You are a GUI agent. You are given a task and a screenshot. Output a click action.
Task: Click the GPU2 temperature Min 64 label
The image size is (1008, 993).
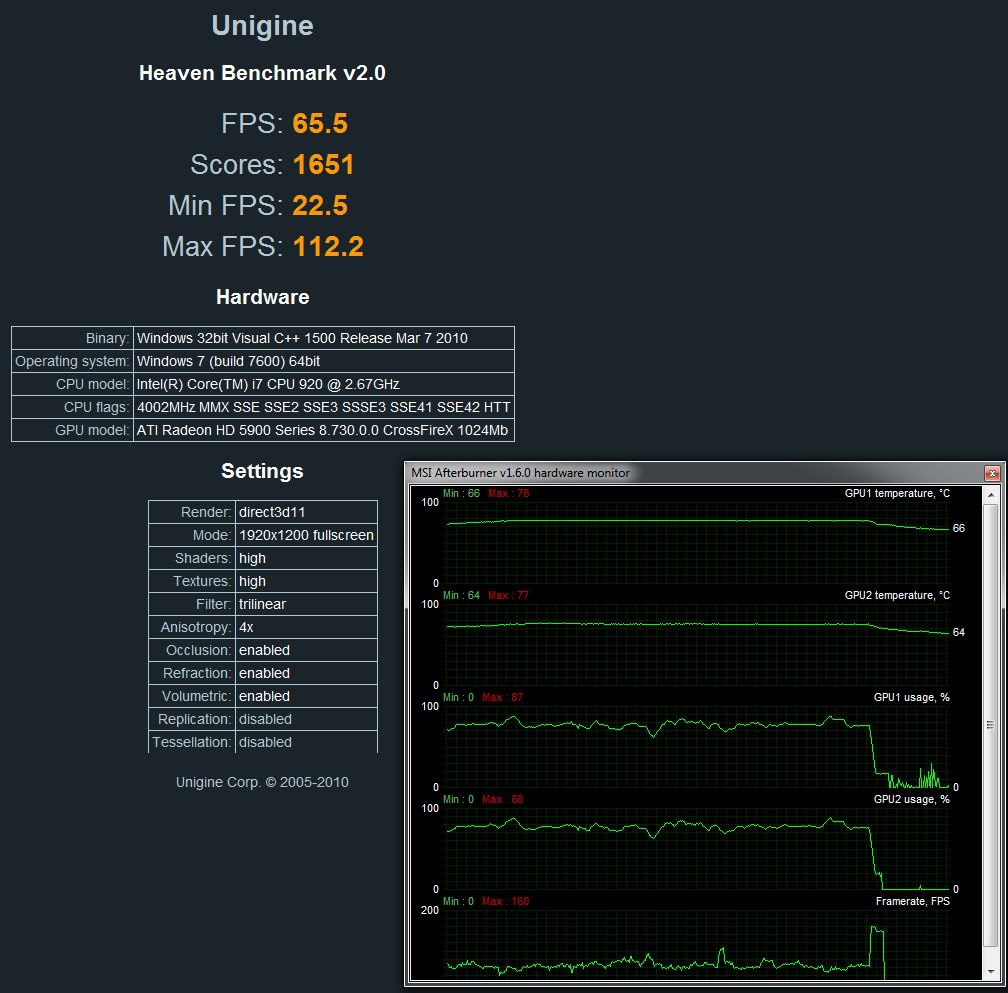pos(462,595)
